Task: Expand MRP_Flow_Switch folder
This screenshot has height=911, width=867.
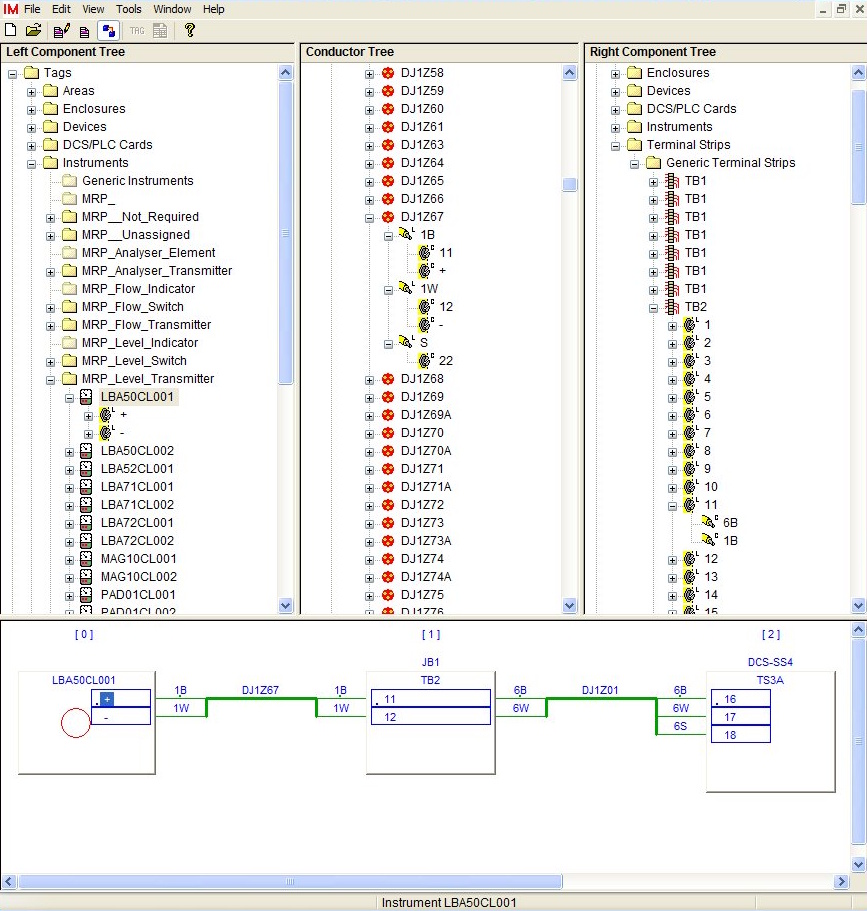Action: pyautogui.click(x=51, y=308)
